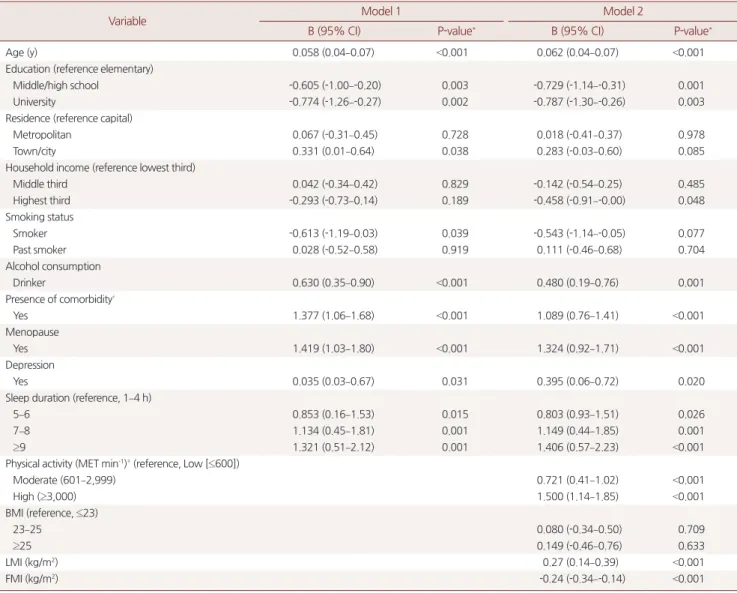Click the 'BMI (reference, ≤23)' heading
The width and height of the screenshot is (737, 593).
[x=52, y=513]
